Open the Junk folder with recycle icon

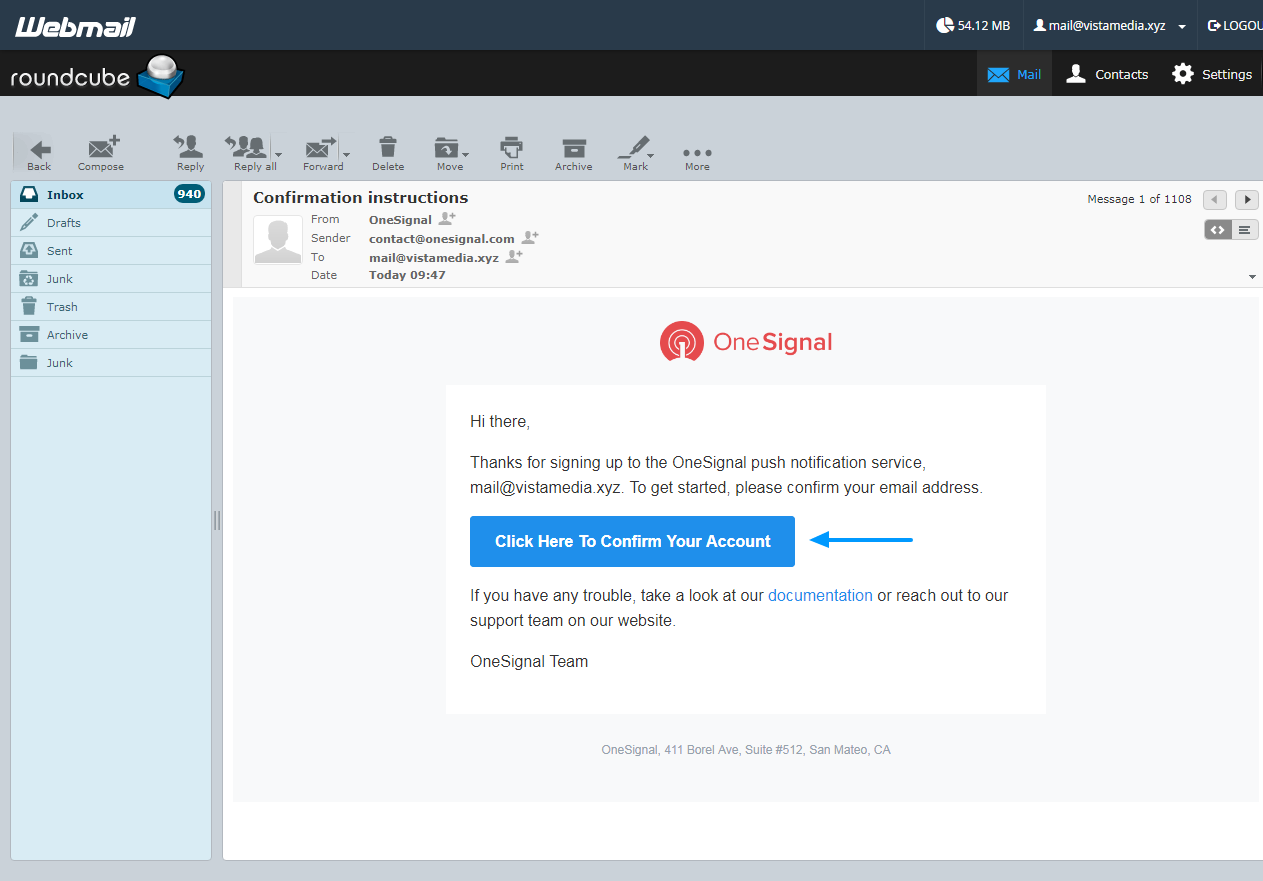pyautogui.click(x=111, y=279)
